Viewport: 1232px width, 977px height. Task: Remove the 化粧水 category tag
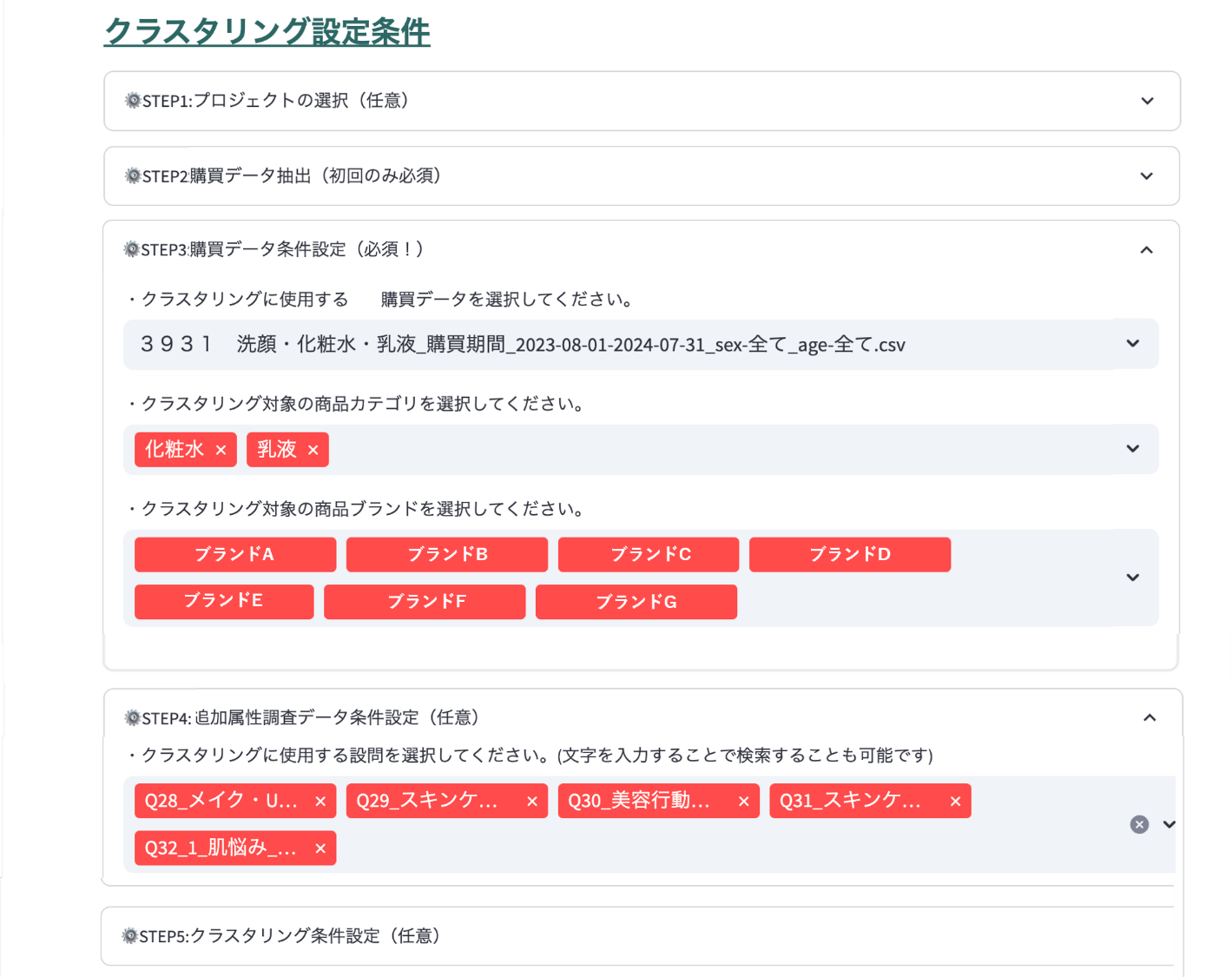221,450
